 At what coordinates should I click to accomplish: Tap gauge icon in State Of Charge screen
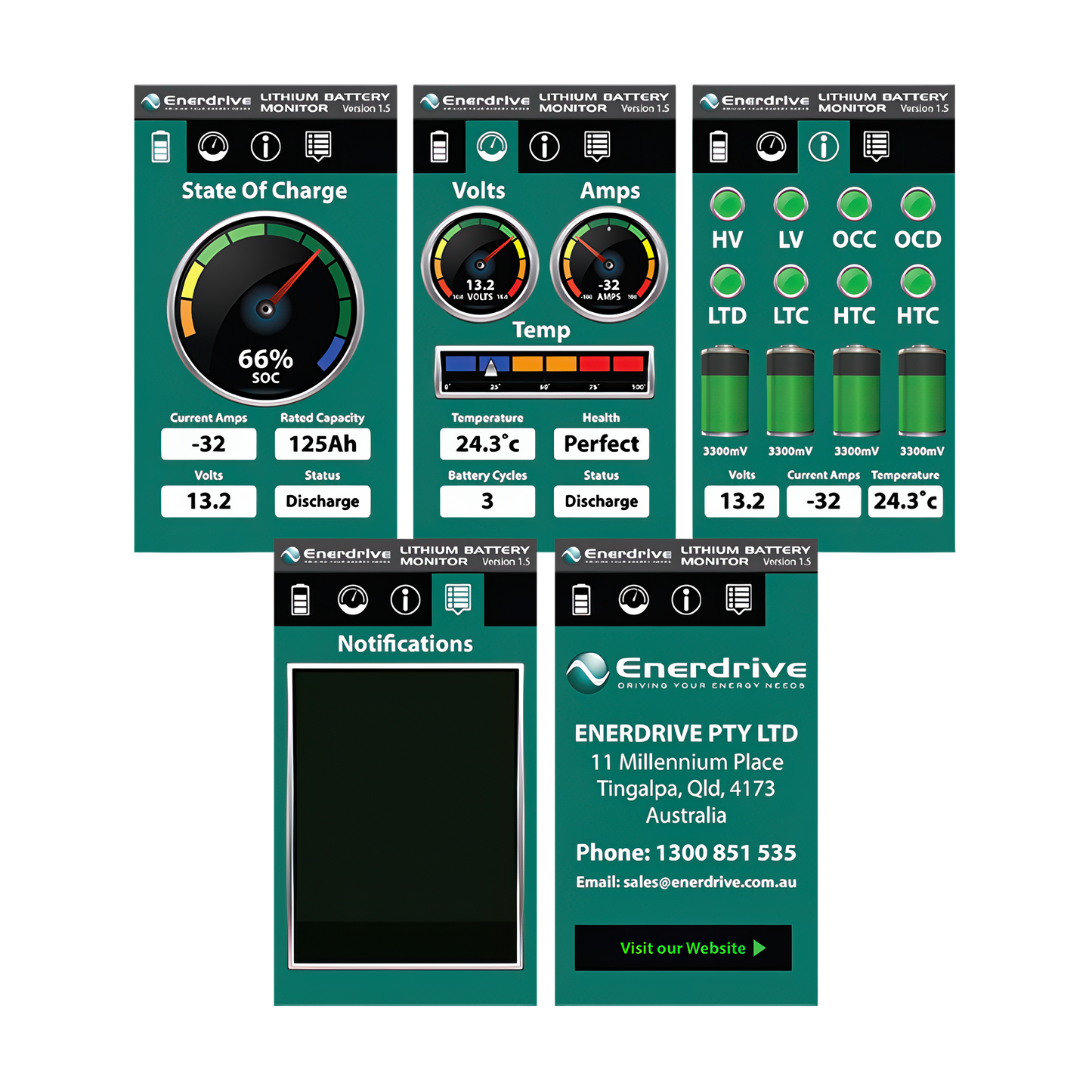click(x=213, y=146)
